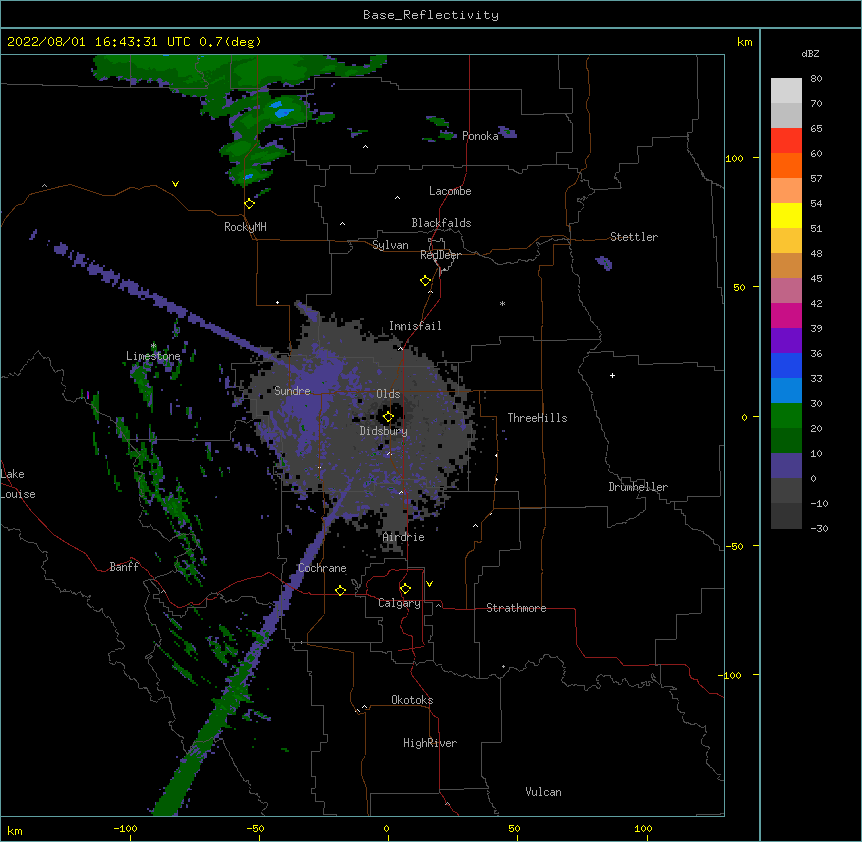This screenshot has height=842, width=862.
Task: Click the RockyMH label
Action: 245,227
